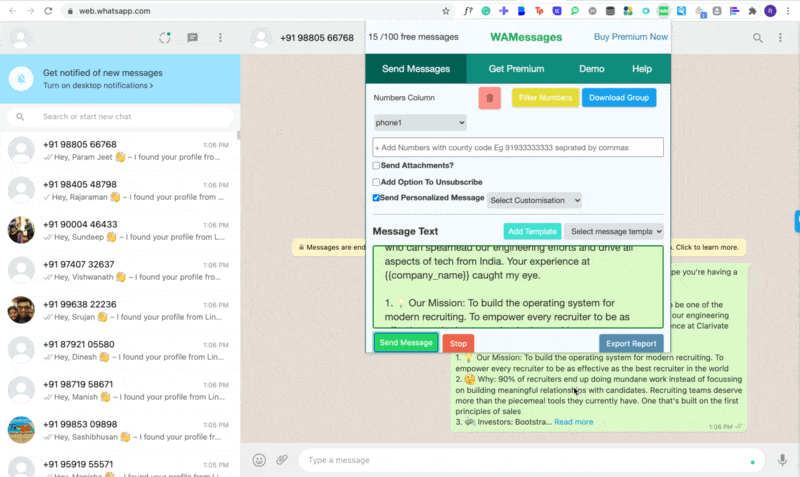Open the browser extensions puzzle icon
This screenshot has width=800, height=477.
(752, 11)
